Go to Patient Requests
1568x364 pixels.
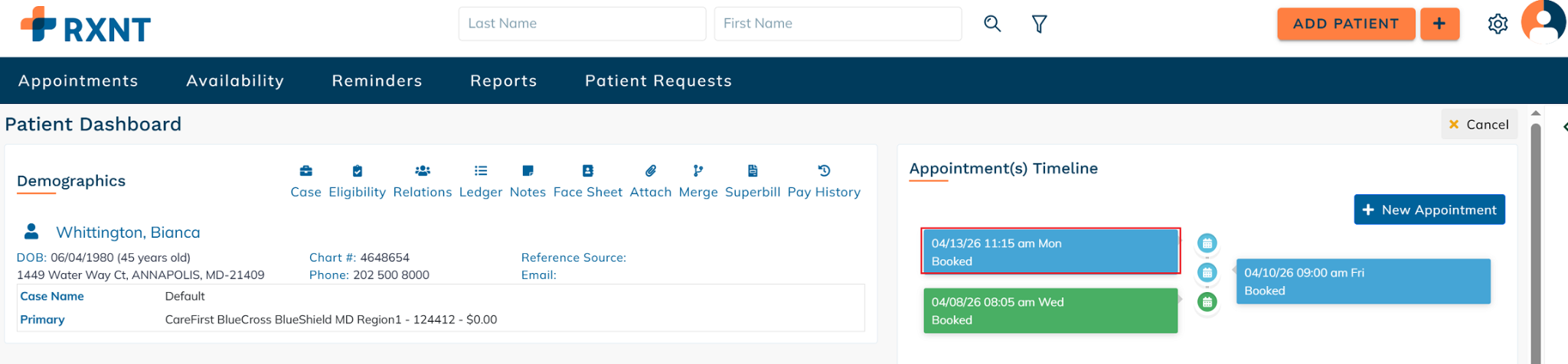point(658,81)
